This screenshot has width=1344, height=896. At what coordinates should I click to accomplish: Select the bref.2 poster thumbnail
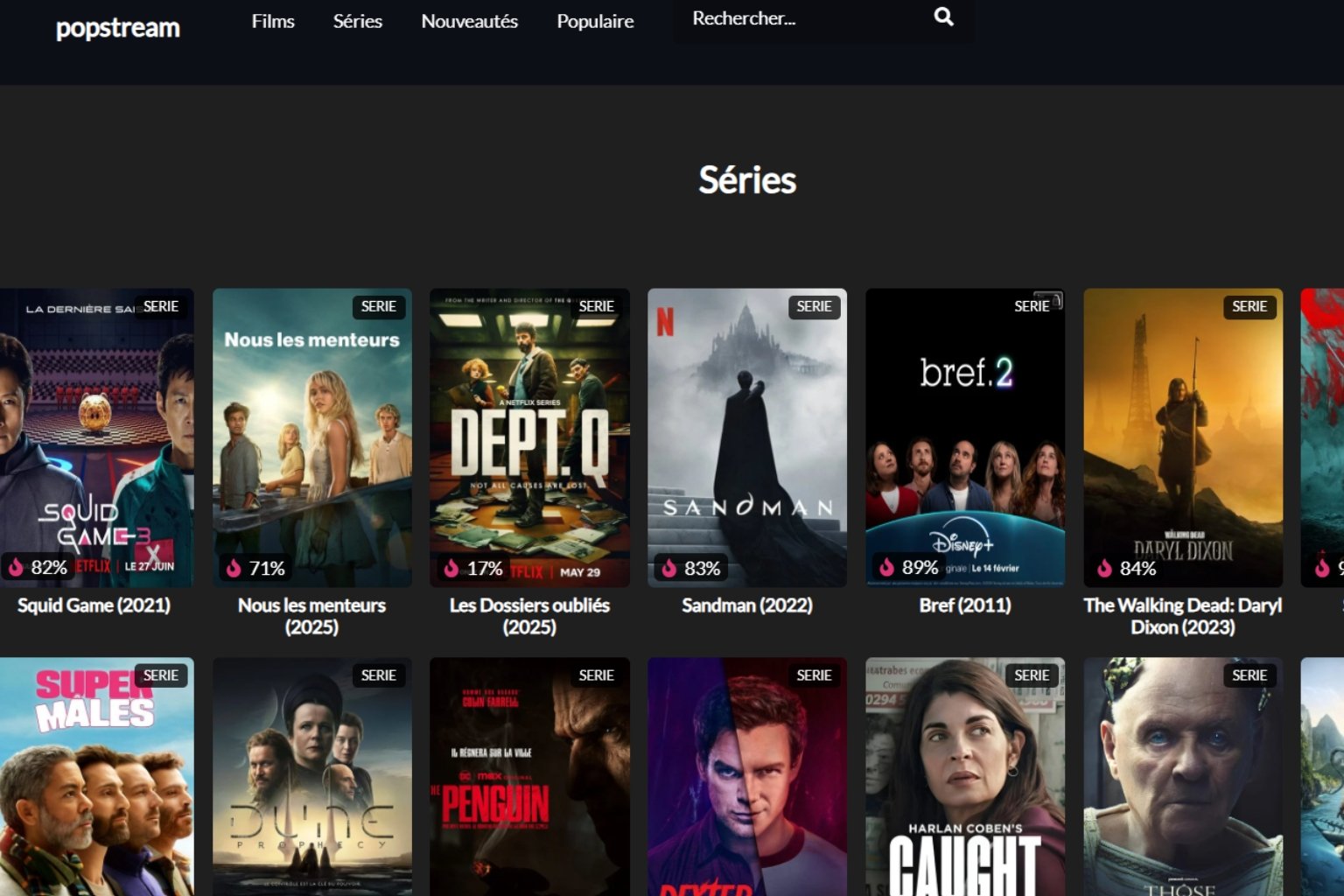(965, 437)
